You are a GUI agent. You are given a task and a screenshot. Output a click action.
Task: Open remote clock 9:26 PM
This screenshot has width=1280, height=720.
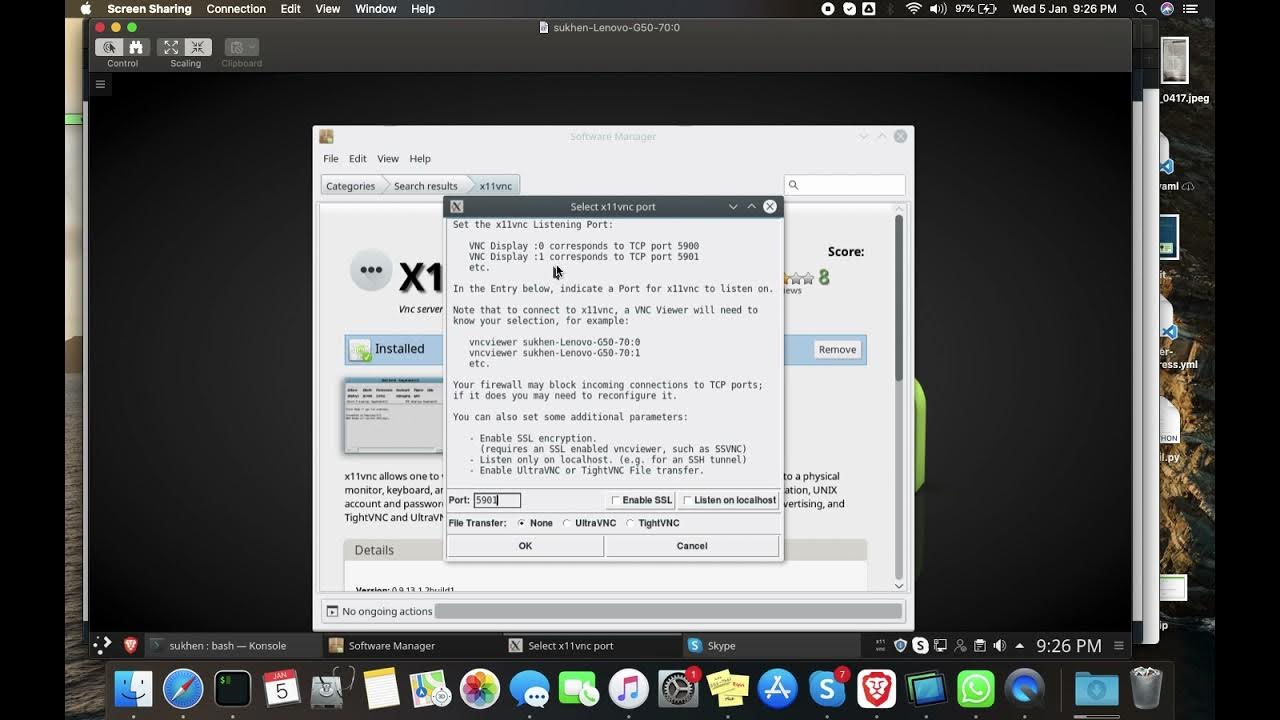(x=1068, y=646)
